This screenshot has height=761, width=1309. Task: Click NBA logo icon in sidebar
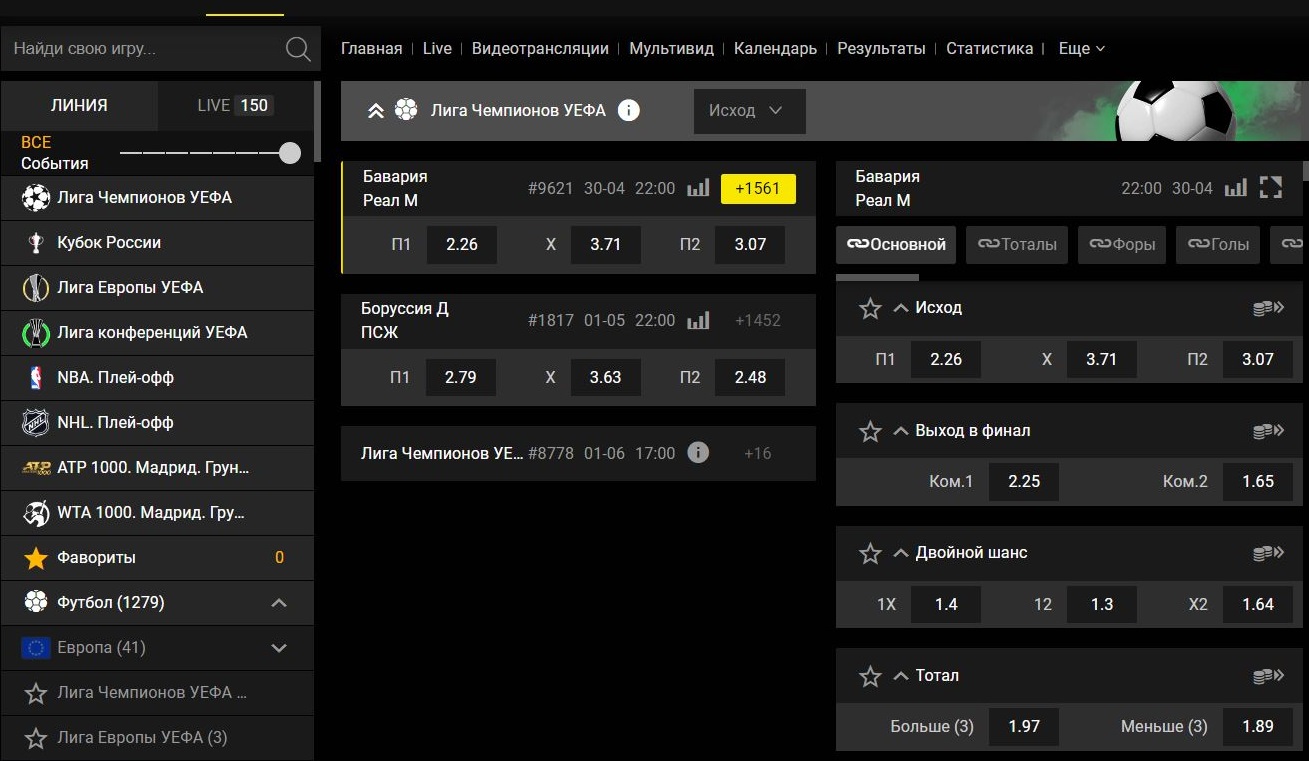(x=36, y=378)
